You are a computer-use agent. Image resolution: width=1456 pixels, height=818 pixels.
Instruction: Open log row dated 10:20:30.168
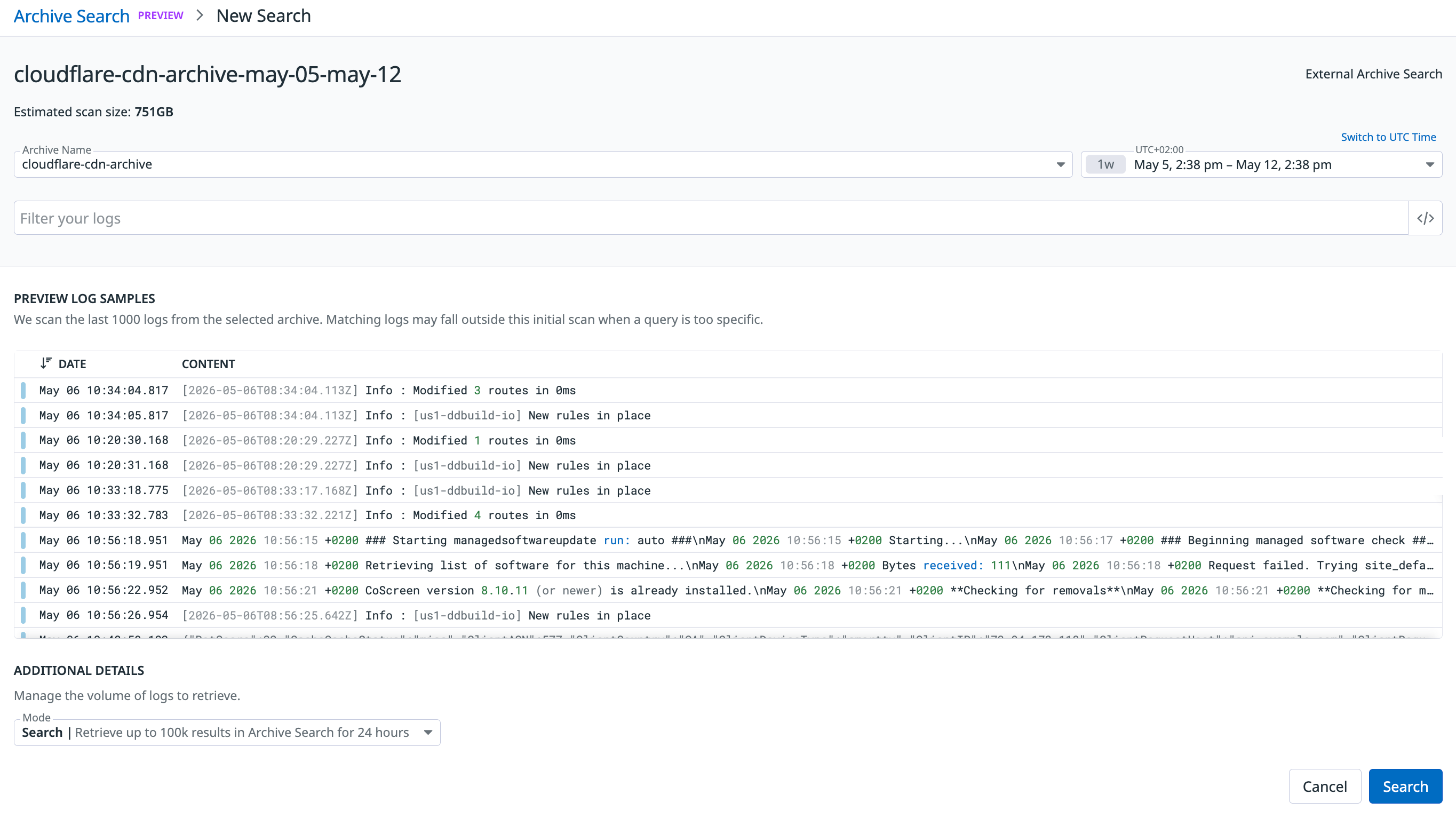[x=728, y=440]
